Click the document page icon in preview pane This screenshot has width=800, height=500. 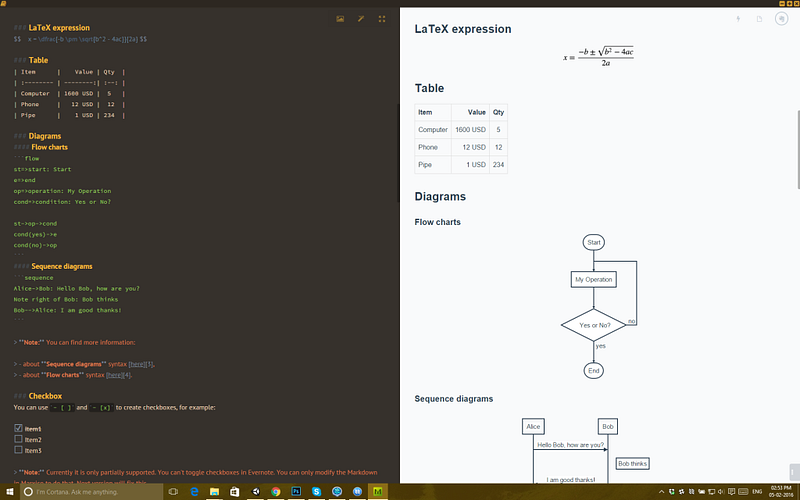point(759,19)
